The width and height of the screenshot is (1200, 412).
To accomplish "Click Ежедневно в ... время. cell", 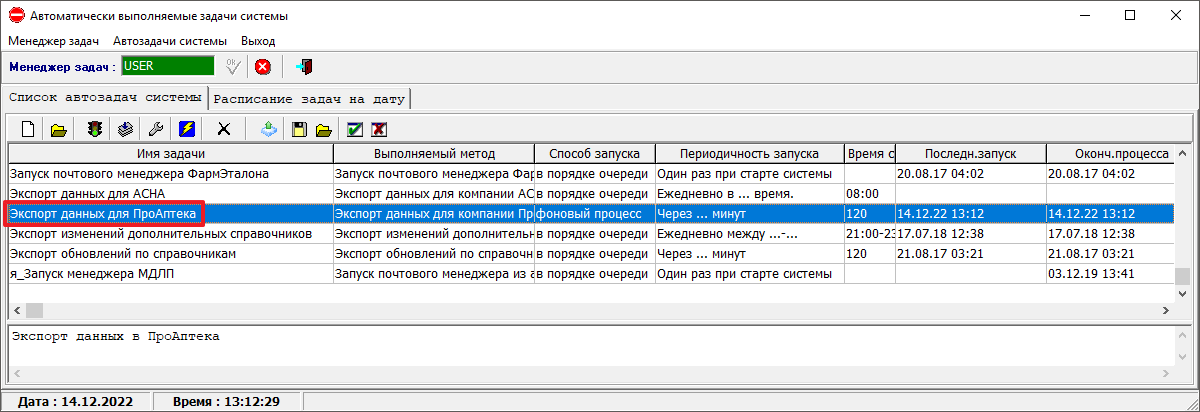I will [749, 193].
